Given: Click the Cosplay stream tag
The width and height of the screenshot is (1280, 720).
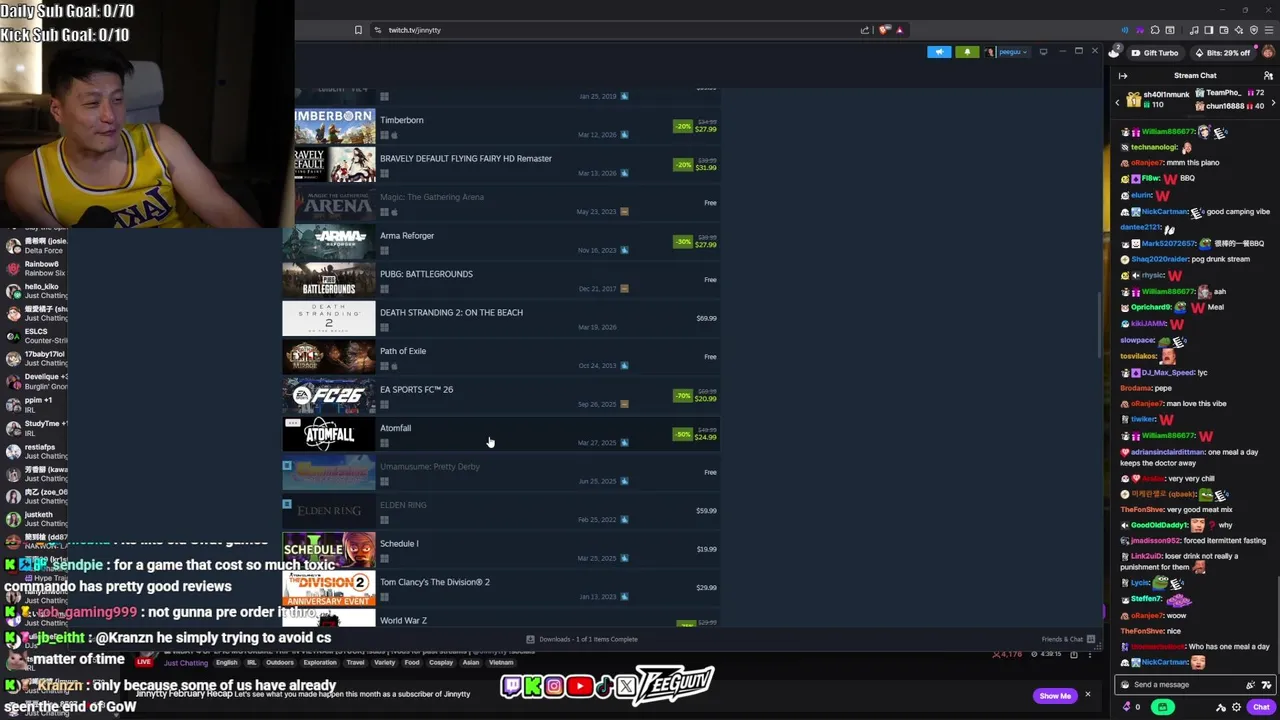Looking at the screenshot, I should 441,663.
